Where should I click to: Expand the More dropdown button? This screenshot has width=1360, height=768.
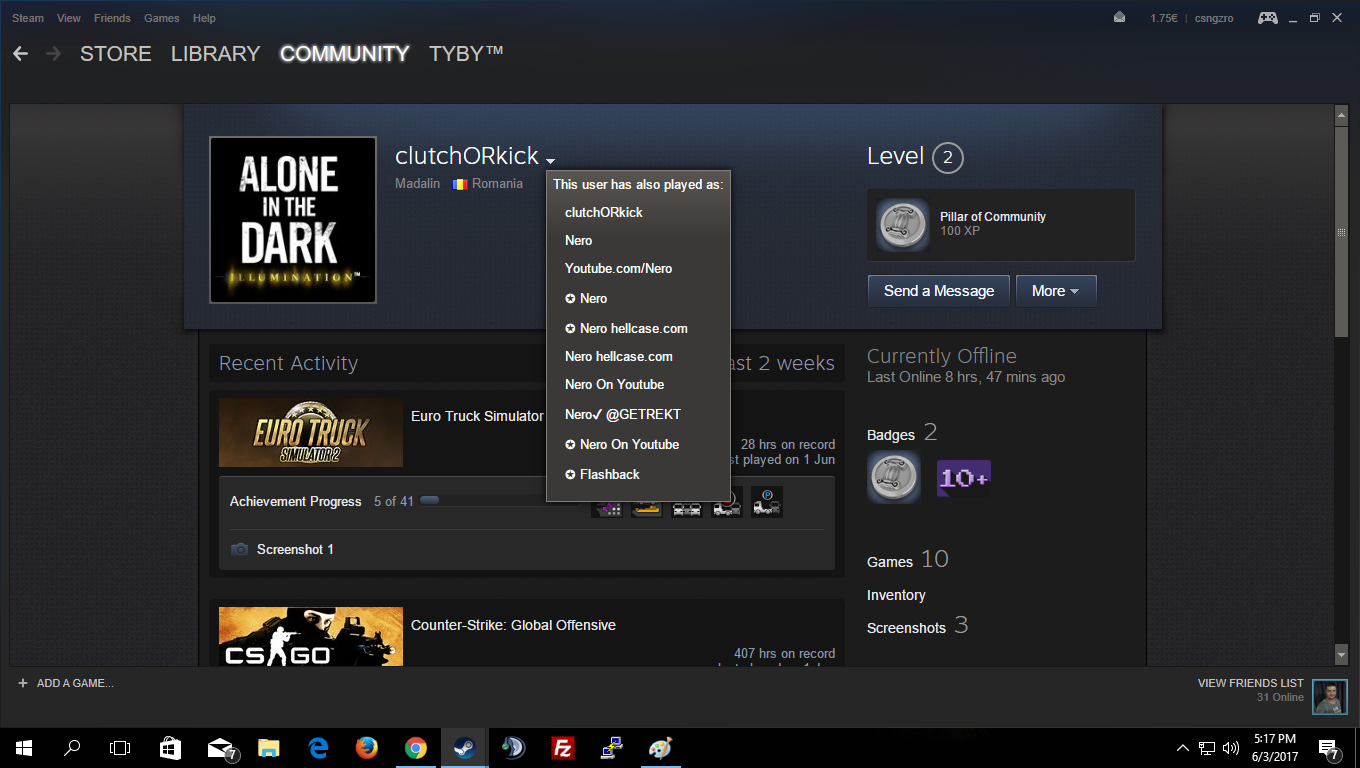[x=1056, y=291]
